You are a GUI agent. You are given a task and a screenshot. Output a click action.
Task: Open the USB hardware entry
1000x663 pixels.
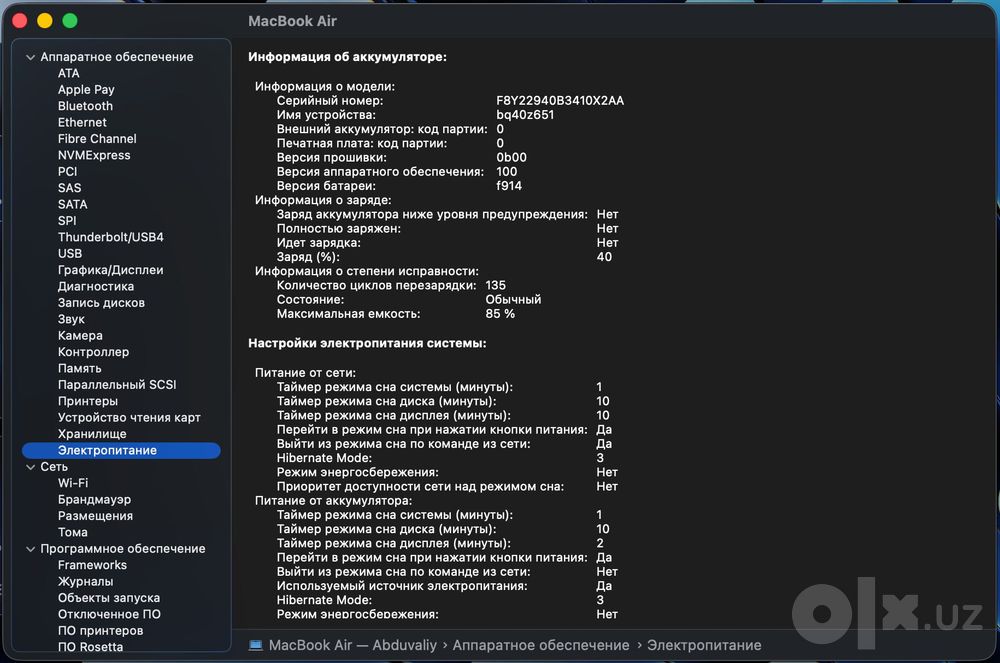70,254
